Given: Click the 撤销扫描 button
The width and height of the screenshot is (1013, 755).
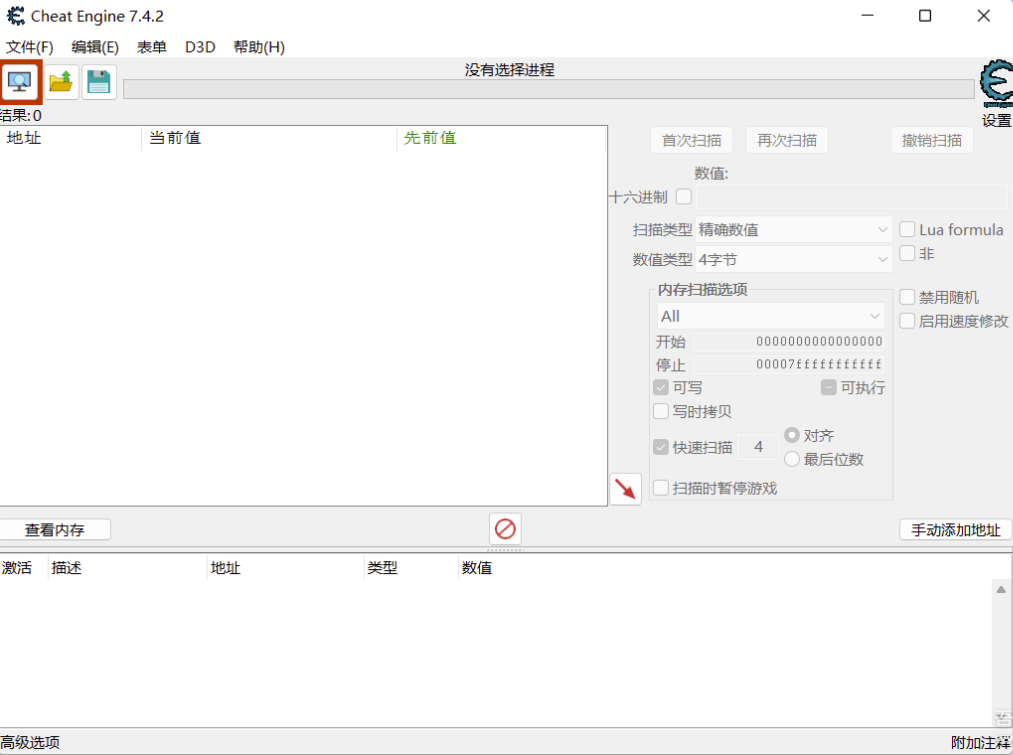Looking at the screenshot, I should 932,140.
